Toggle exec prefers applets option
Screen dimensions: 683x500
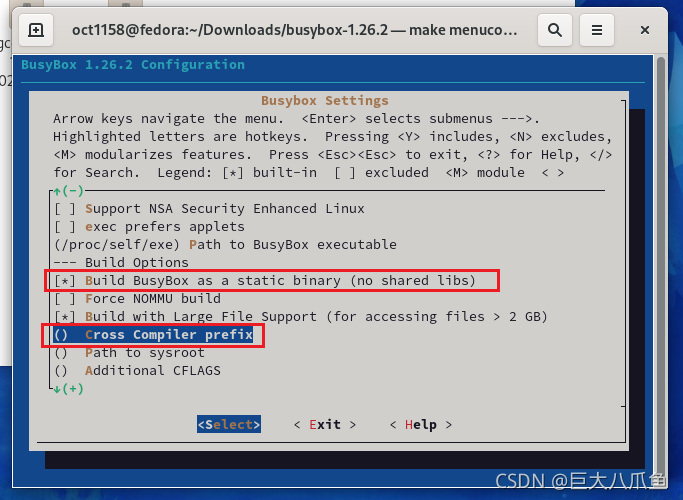[x=149, y=226]
